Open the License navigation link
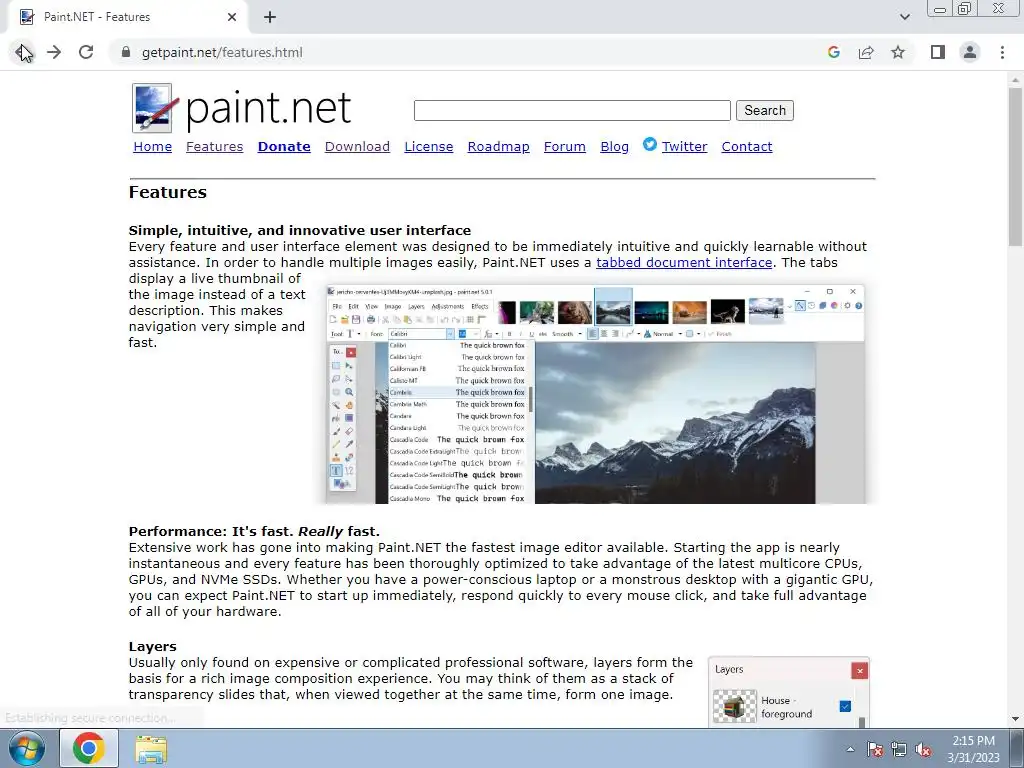Image resolution: width=1024 pixels, height=768 pixels. pyautogui.click(x=428, y=146)
